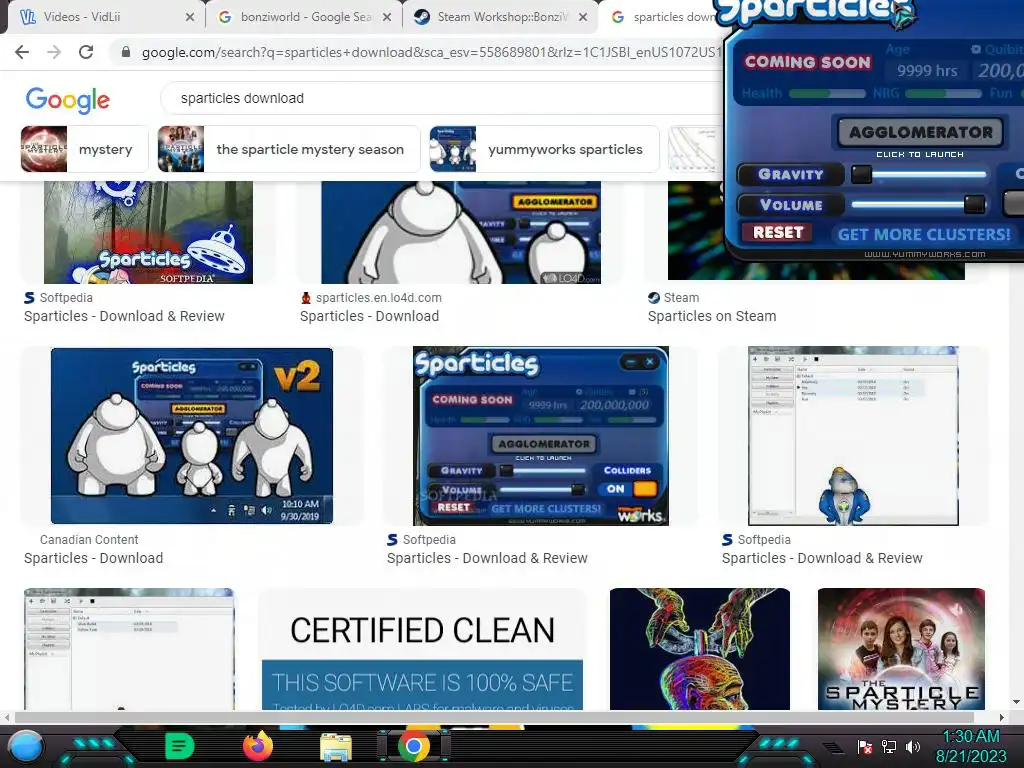Go back with the browser back arrow
This screenshot has height=768, width=1024.
[22, 52]
